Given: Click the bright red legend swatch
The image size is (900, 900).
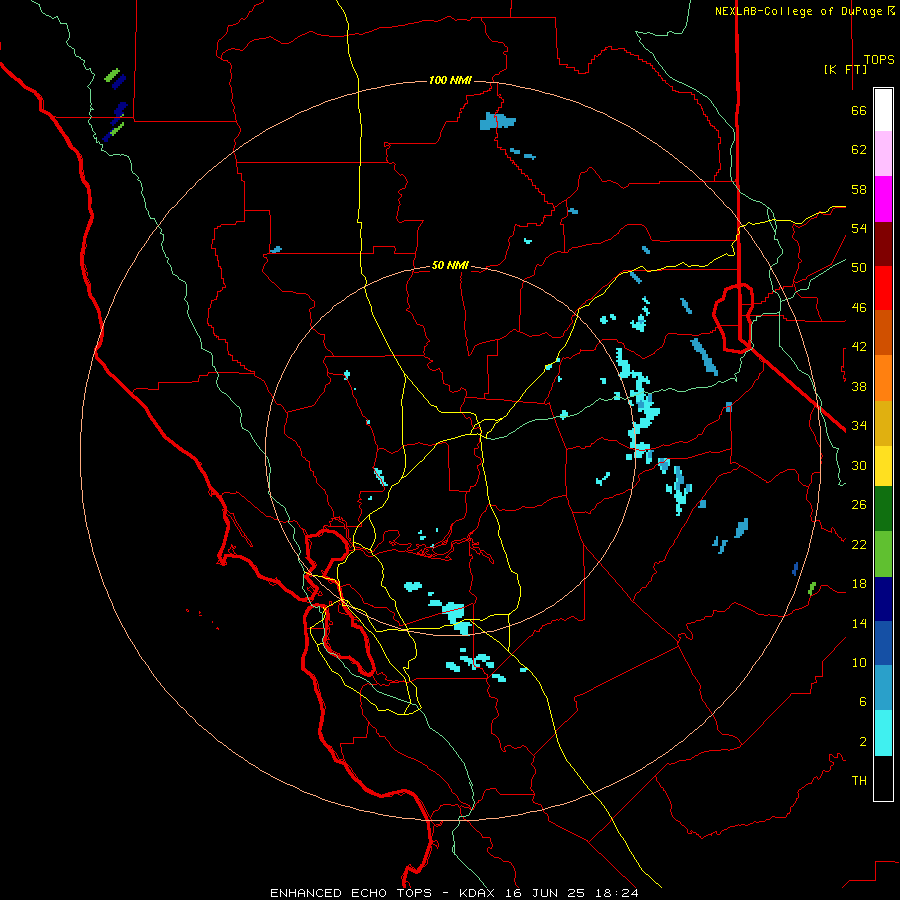Looking at the screenshot, I should (883, 288).
